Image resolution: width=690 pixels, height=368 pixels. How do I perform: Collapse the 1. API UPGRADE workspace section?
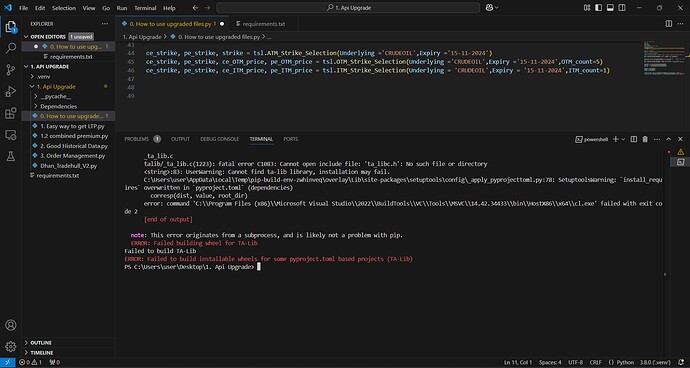pos(26,67)
